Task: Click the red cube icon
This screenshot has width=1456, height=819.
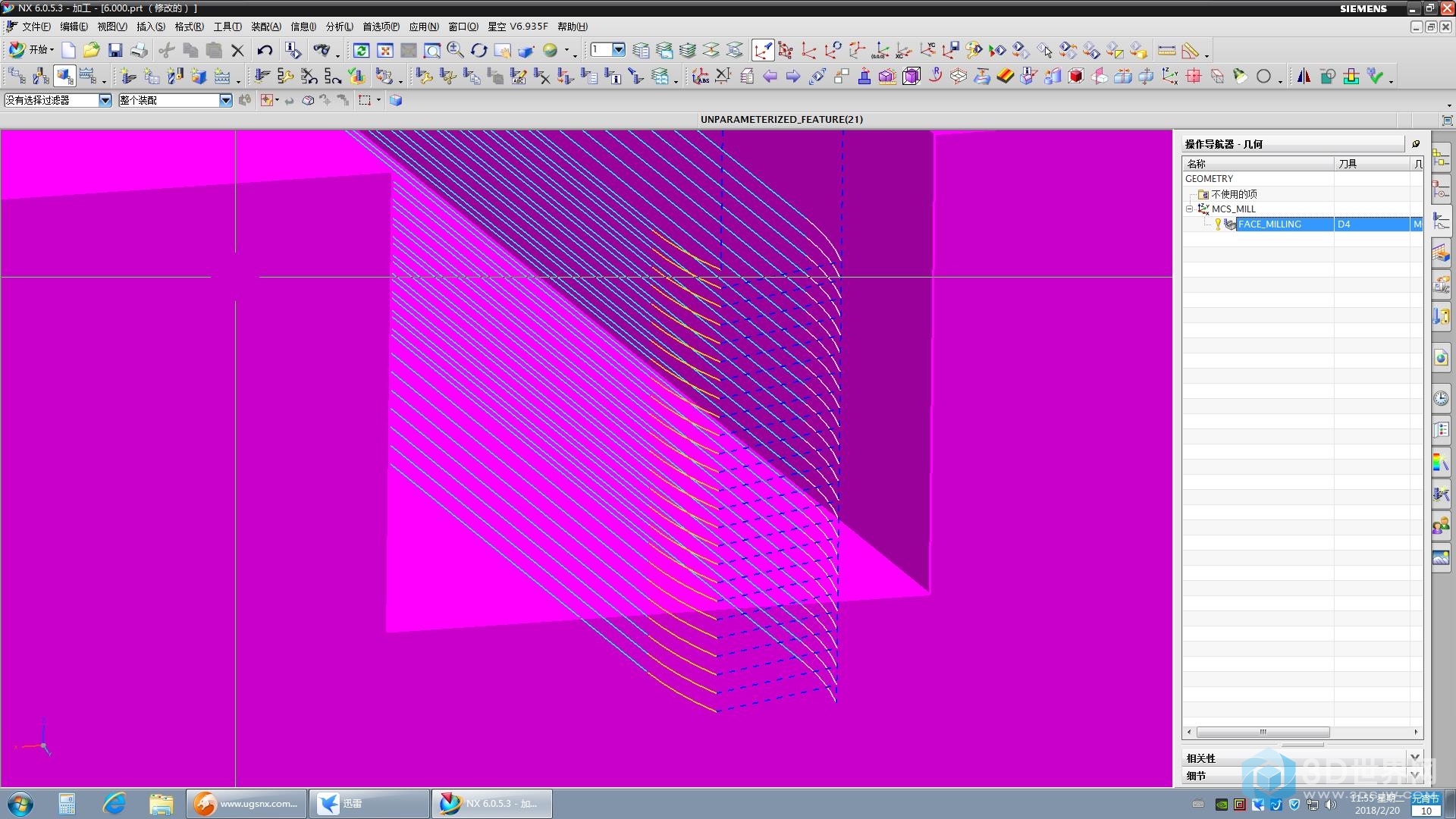Action: (x=1075, y=76)
